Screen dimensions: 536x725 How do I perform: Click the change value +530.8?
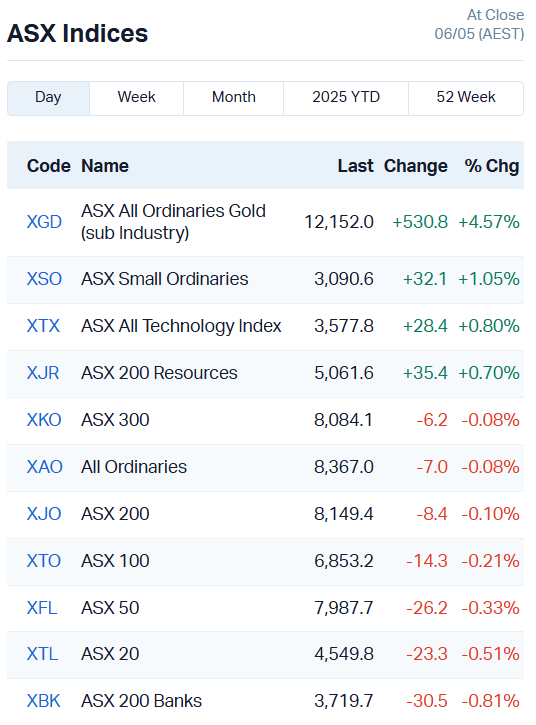[x=420, y=222]
